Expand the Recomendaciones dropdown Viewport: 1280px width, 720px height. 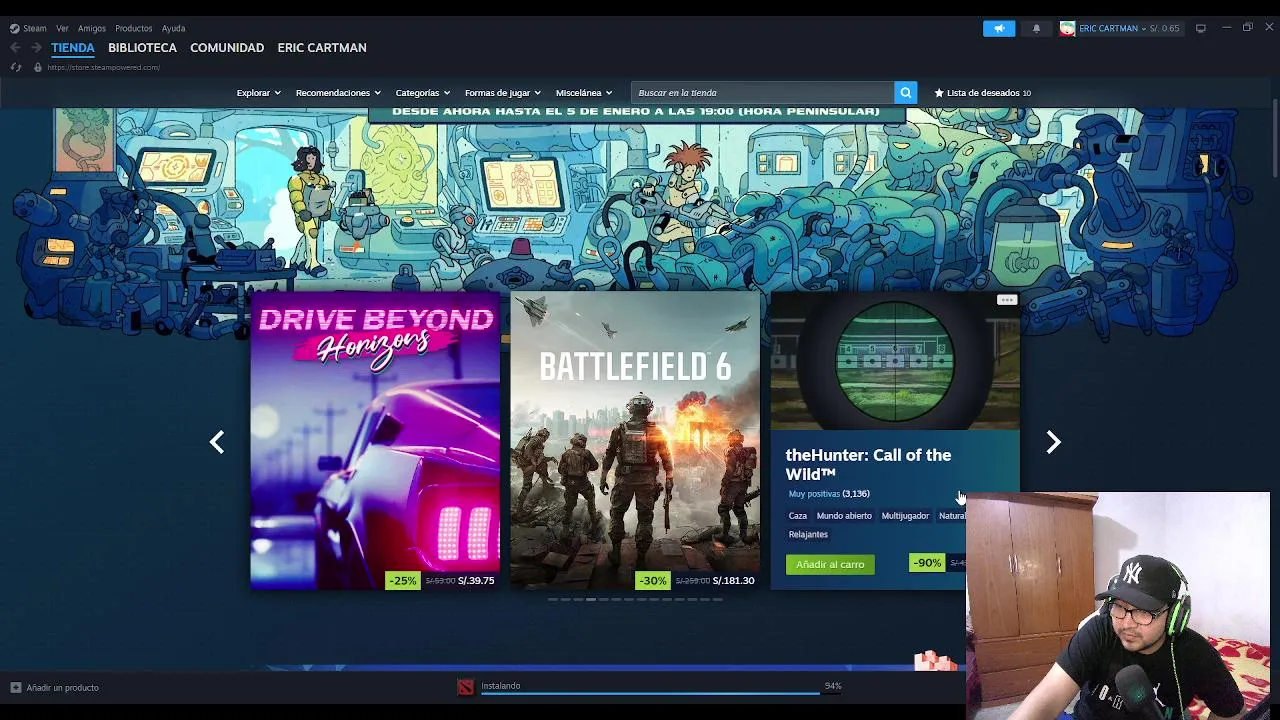(x=338, y=93)
